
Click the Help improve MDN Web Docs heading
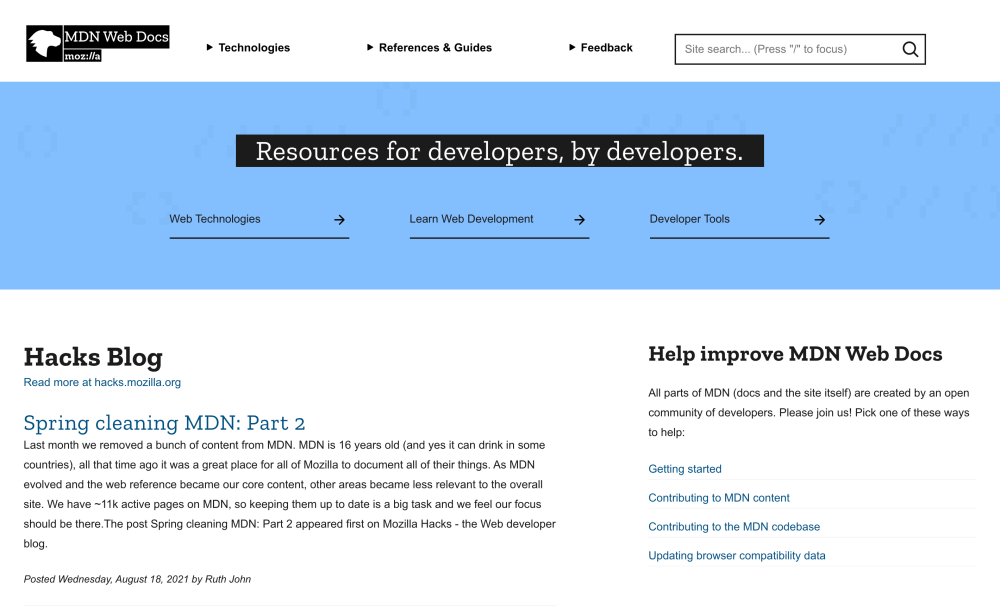pyautogui.click(x=795, y=354)
